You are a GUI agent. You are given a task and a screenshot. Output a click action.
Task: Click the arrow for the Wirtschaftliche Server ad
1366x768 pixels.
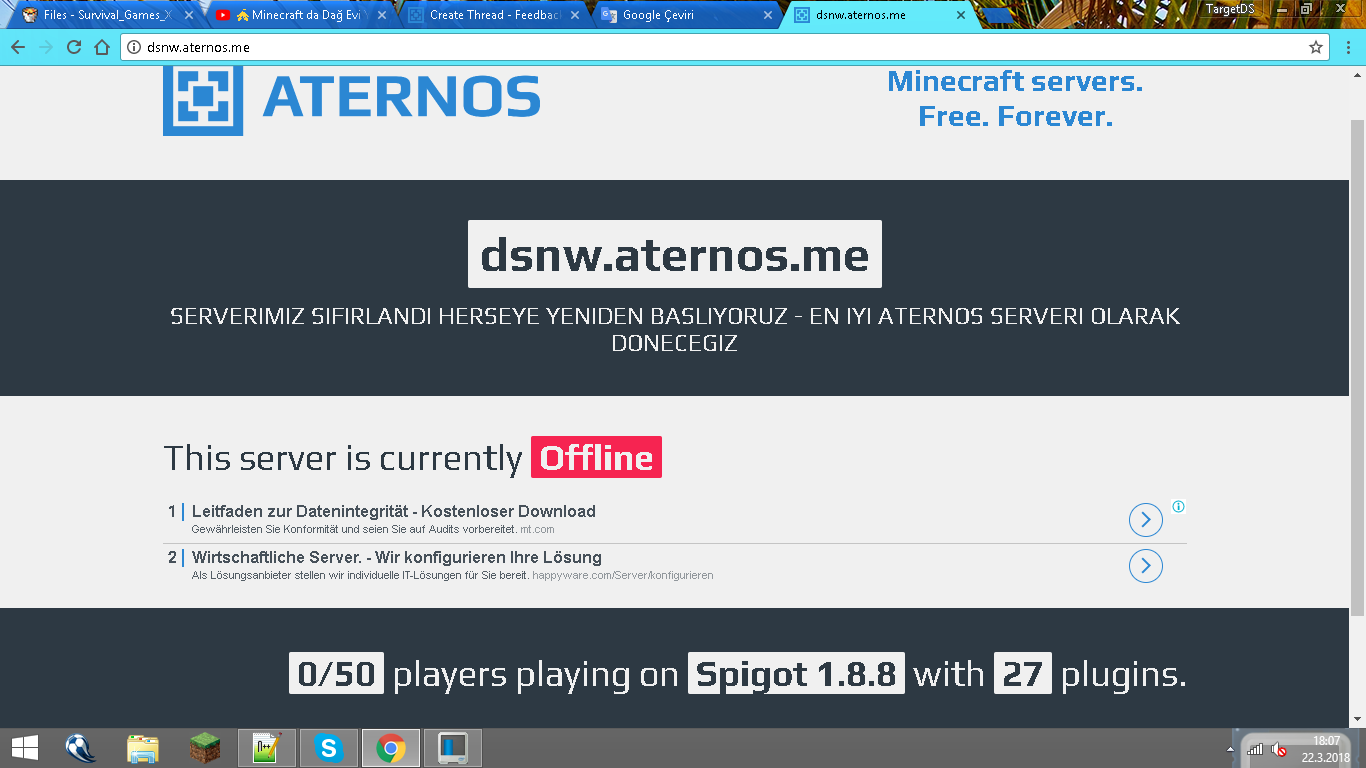point(1145,566)
